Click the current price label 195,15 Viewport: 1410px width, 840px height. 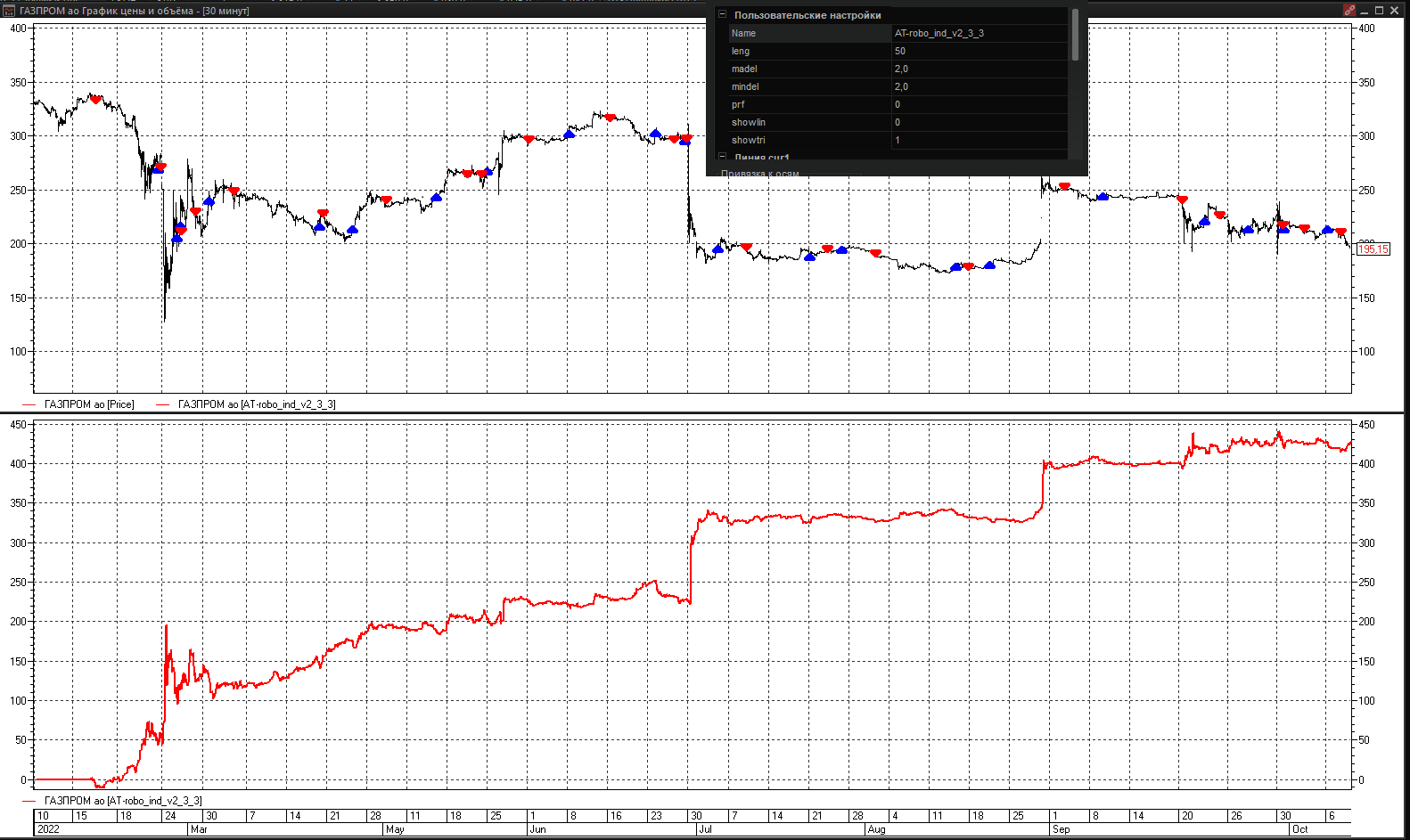pyautogui.click(x=1373, y=249)
